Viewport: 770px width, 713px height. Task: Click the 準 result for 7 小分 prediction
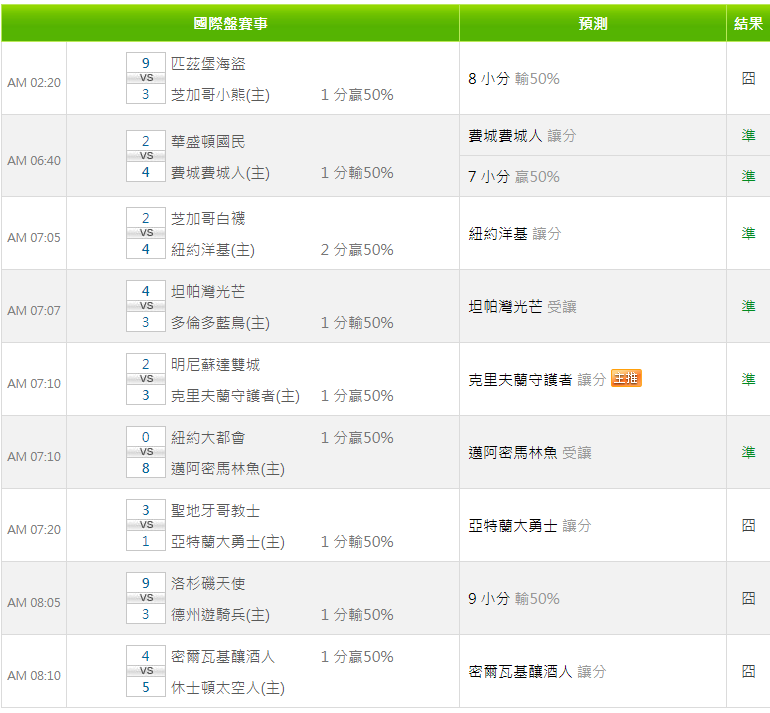pos(748,176)
